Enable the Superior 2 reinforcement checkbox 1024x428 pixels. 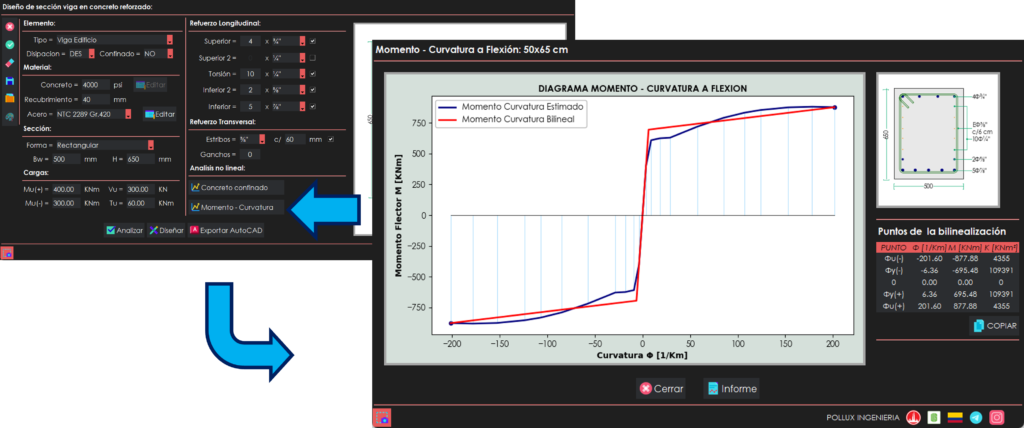click(x=313, y=58)
